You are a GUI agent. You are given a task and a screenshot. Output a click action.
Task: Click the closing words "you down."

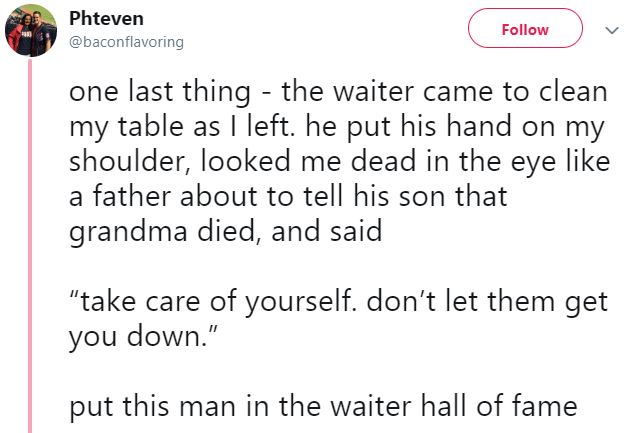point(143,337)
